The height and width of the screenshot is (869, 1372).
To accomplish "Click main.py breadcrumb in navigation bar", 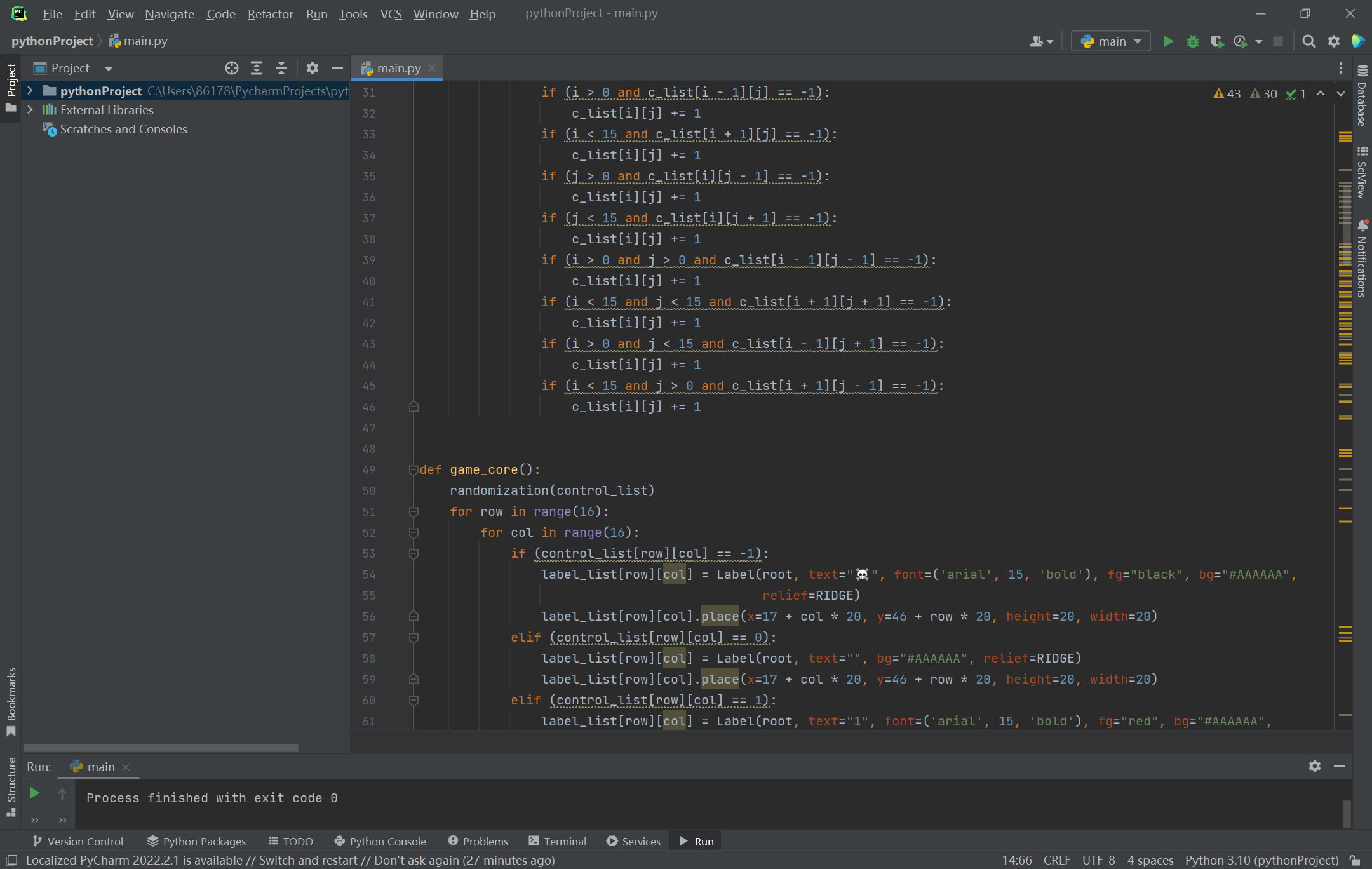I will [138, 41].
